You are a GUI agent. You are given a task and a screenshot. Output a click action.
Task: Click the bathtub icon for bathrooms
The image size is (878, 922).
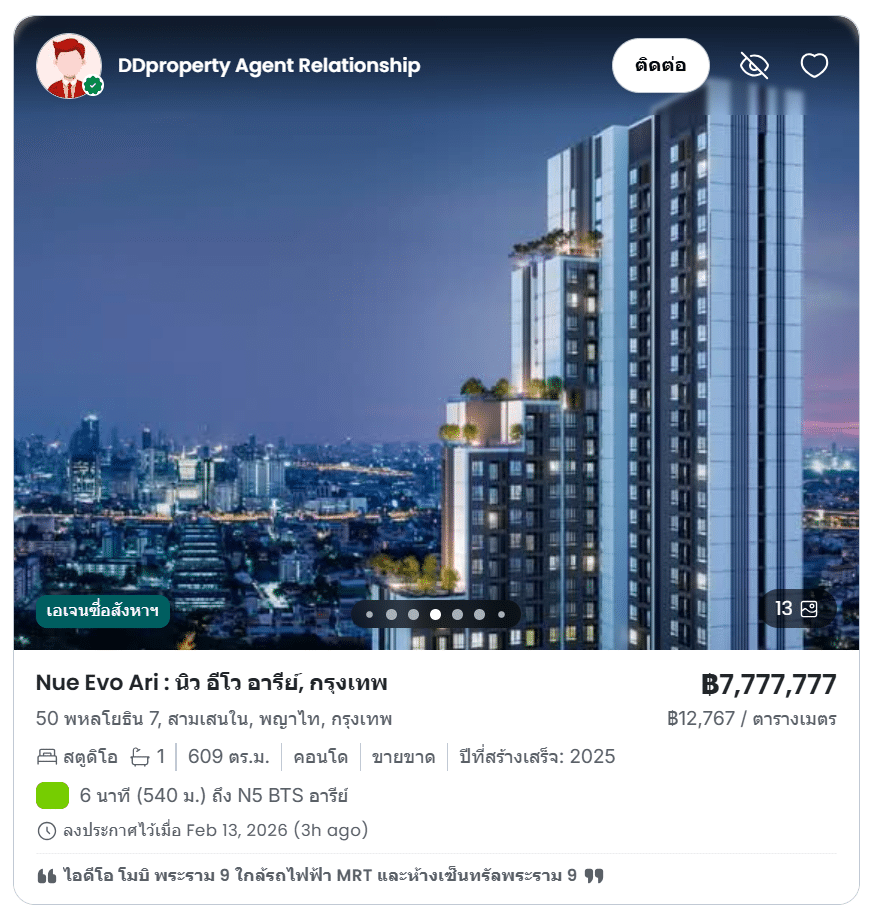tap(140, 757)
